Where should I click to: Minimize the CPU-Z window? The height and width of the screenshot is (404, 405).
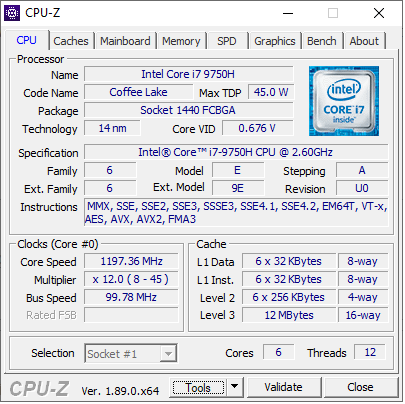click(288, 13)
